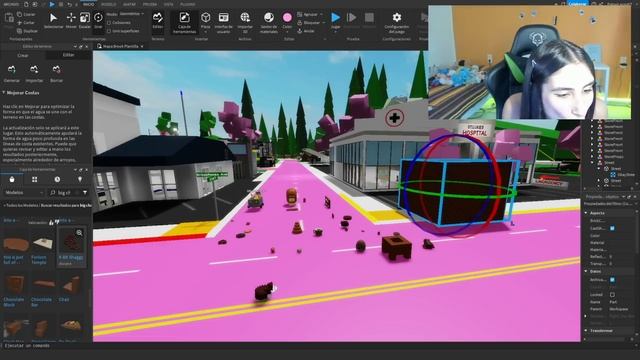Toggle the Unir superficies checkbox
Viewport: 640px width, 360px height.
[x=109, y=31]
